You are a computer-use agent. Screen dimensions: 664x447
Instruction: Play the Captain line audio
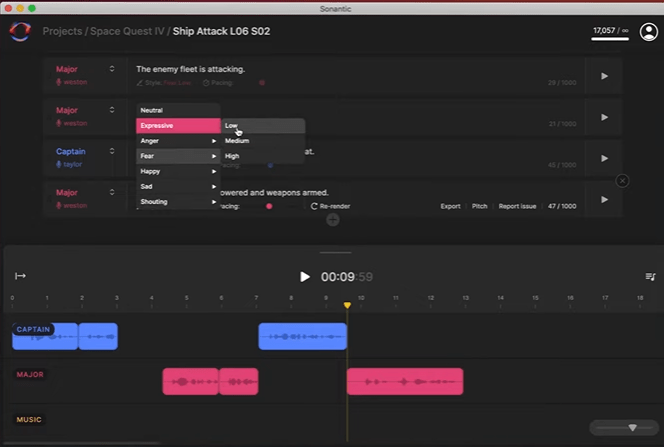[604, 158]
